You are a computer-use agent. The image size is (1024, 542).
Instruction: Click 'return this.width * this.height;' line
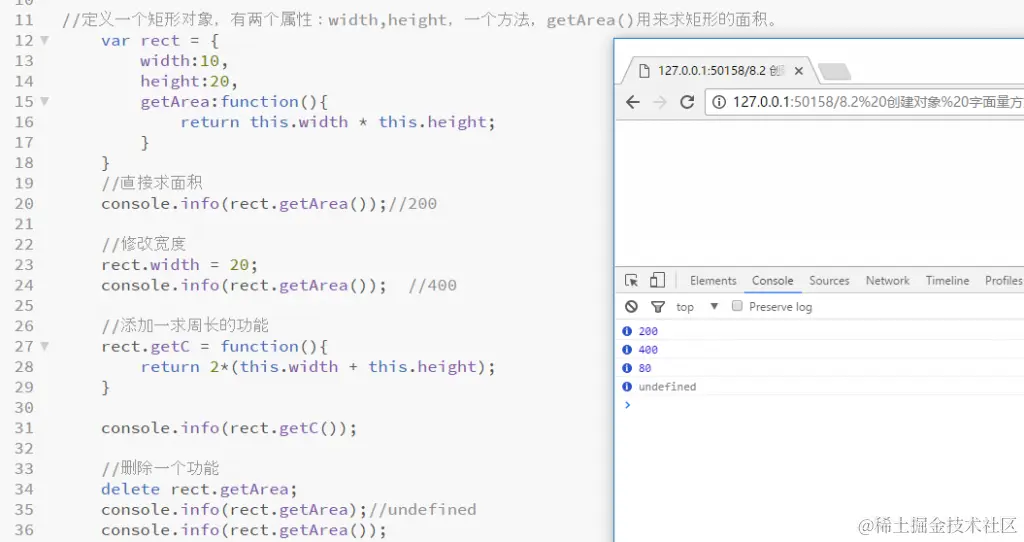(338, 122)
